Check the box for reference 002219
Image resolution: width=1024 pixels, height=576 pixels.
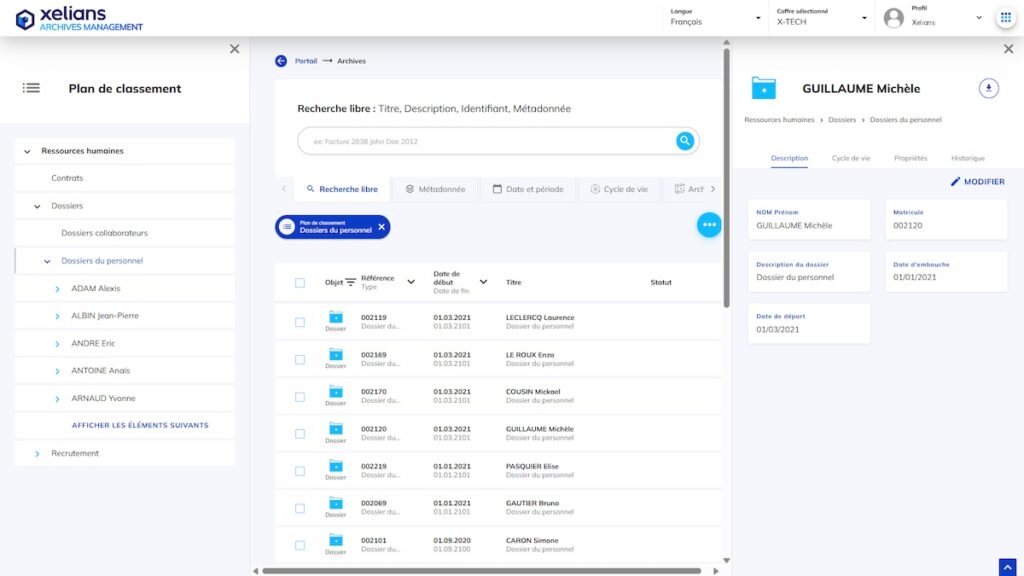[300, 471]
